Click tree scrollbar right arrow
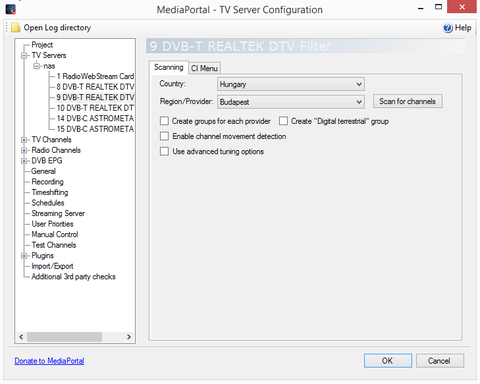Image resolution: width=480 pixels, height=384 pixels. (129, 337)
